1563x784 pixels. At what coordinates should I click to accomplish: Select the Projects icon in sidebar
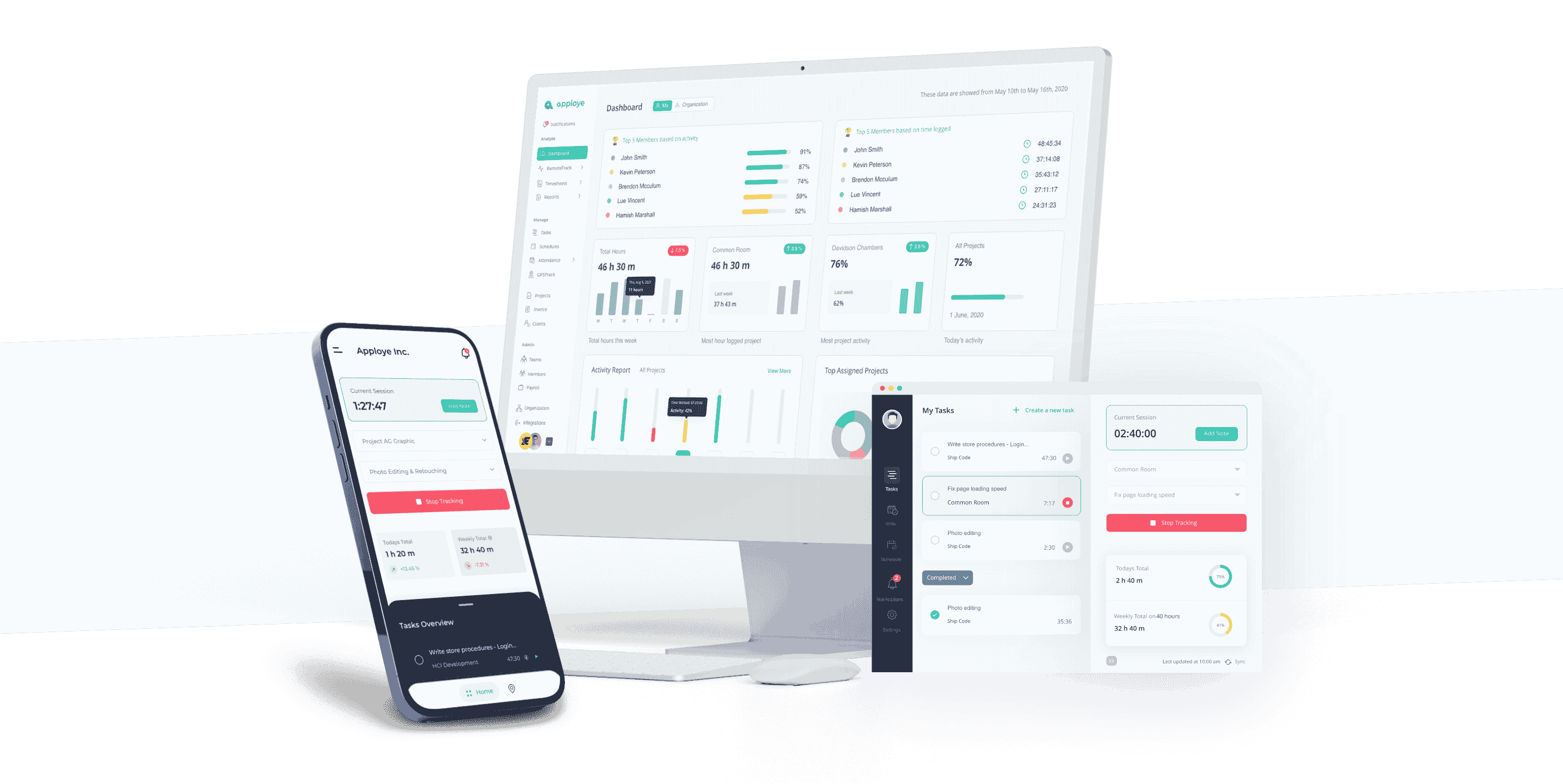(528, 295)
